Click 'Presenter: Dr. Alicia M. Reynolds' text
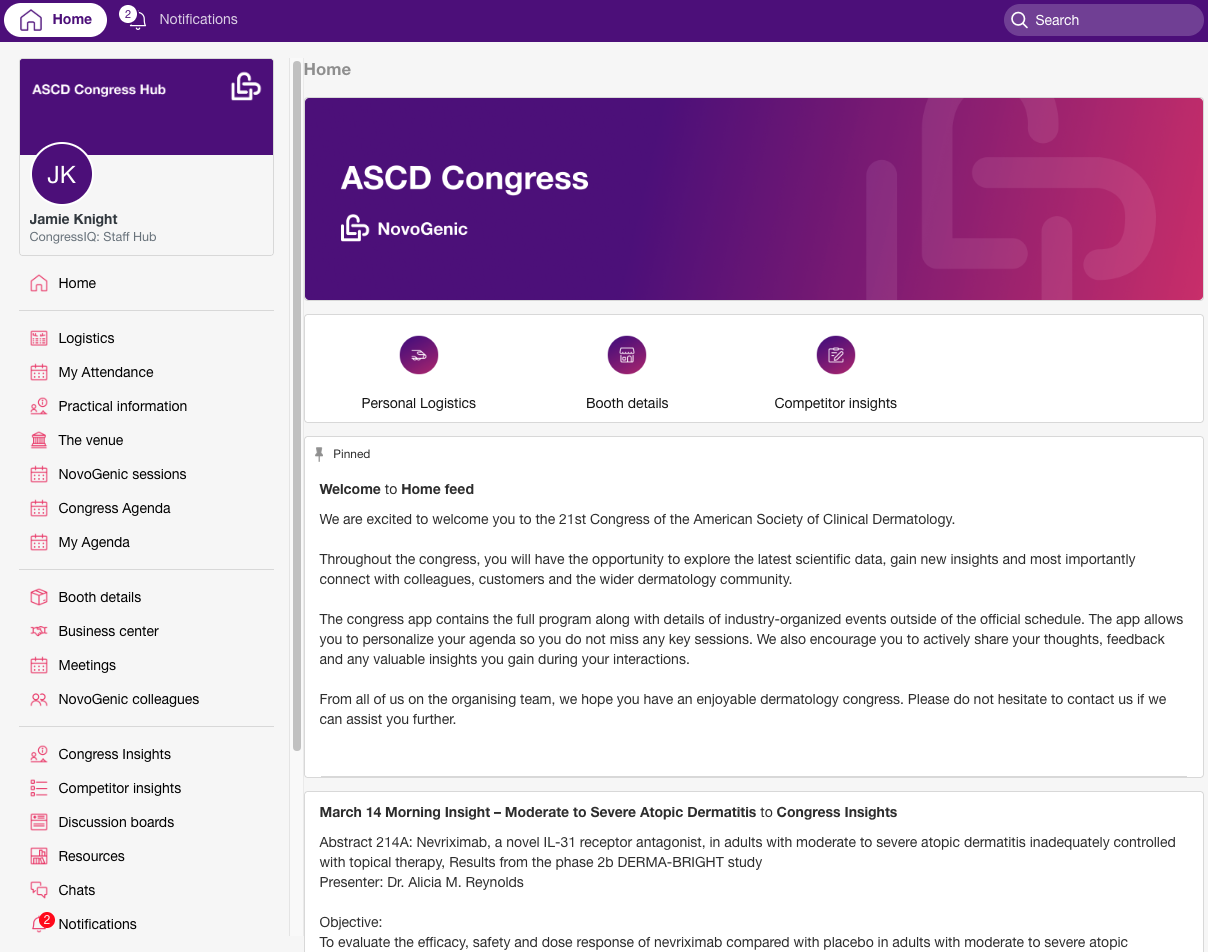This screenshot has width=1208, height=952. 422,882
